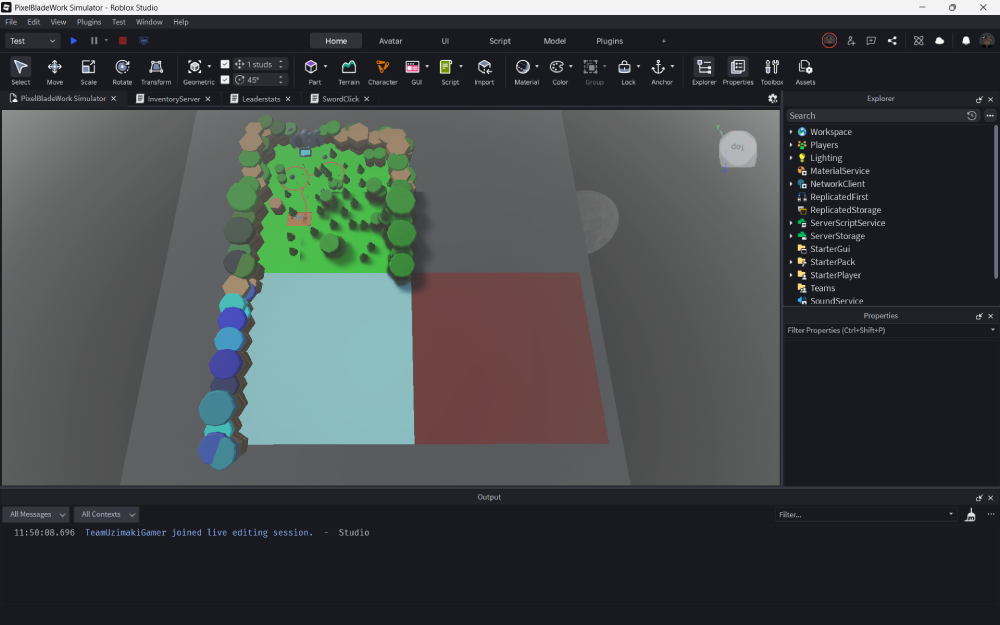Switch to the Model ribbon tab
The image size is (1000, 625).
pyautogui.click(x=554, y=41)
